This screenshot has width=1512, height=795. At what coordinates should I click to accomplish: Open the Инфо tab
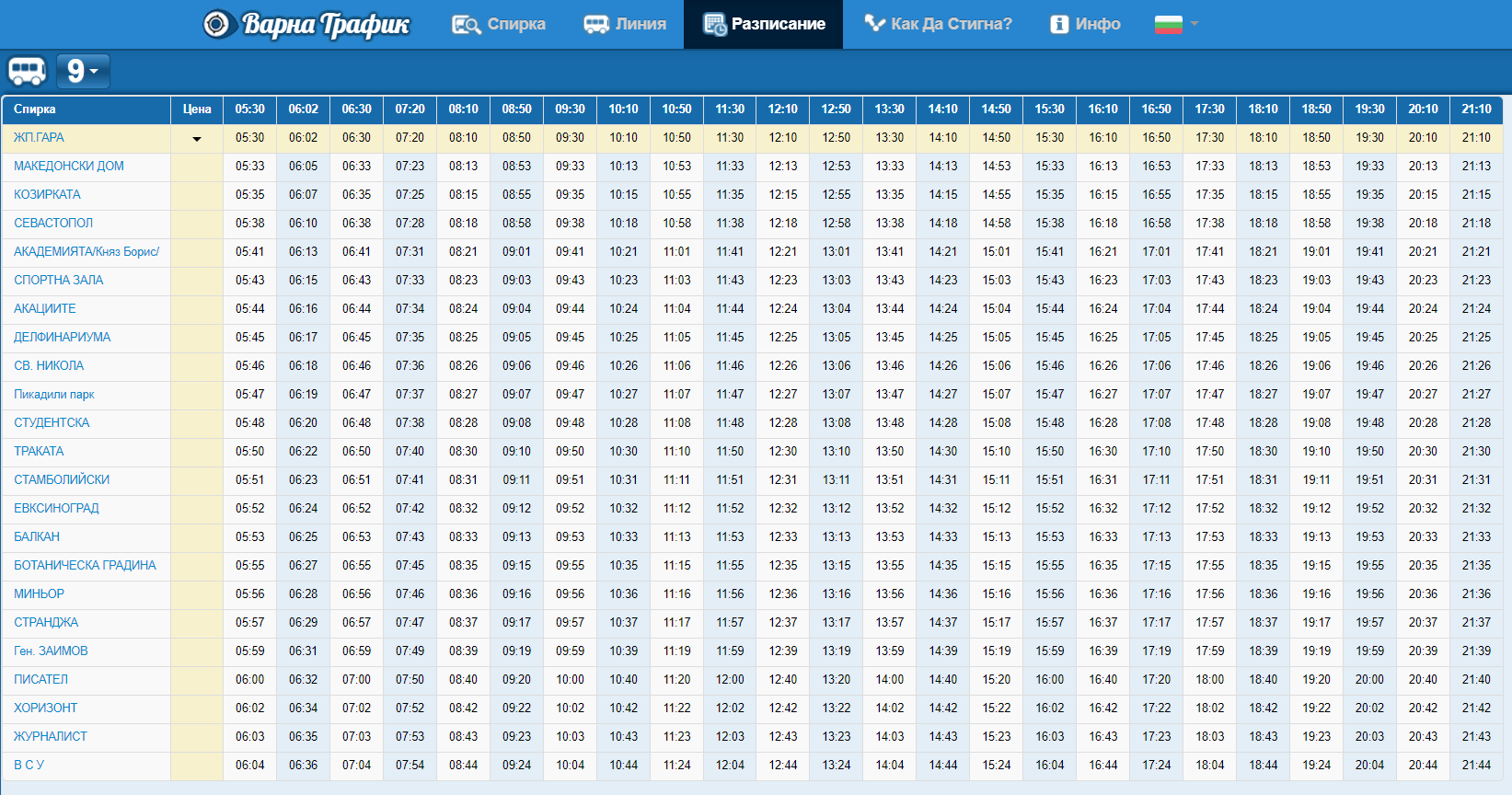(1085, 24)
